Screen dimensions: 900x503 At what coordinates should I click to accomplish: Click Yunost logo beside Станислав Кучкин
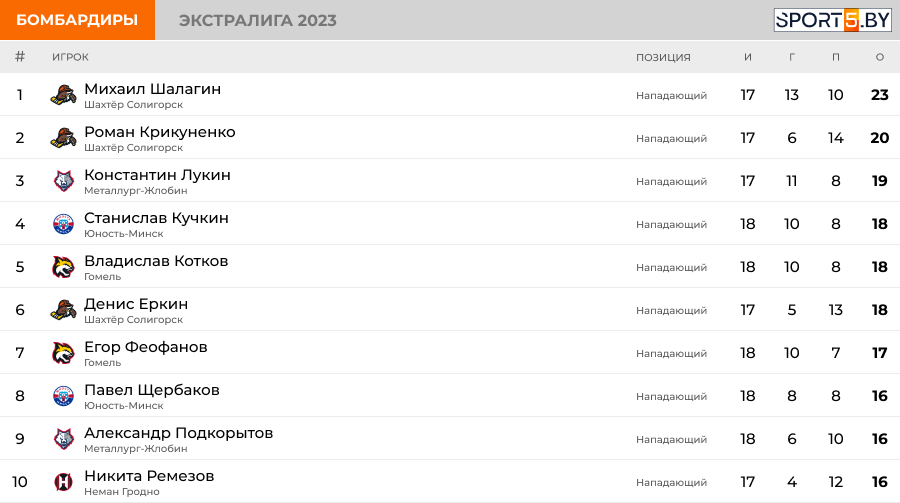pyautogui.click(x=64, y=225)
